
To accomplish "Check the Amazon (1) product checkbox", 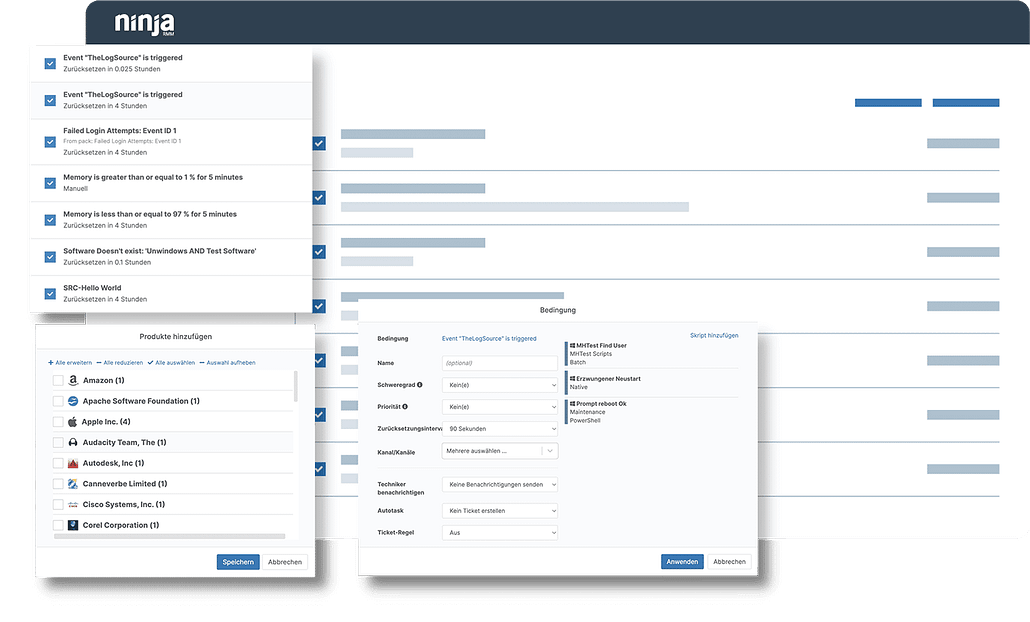I will (x=58, y=380).
